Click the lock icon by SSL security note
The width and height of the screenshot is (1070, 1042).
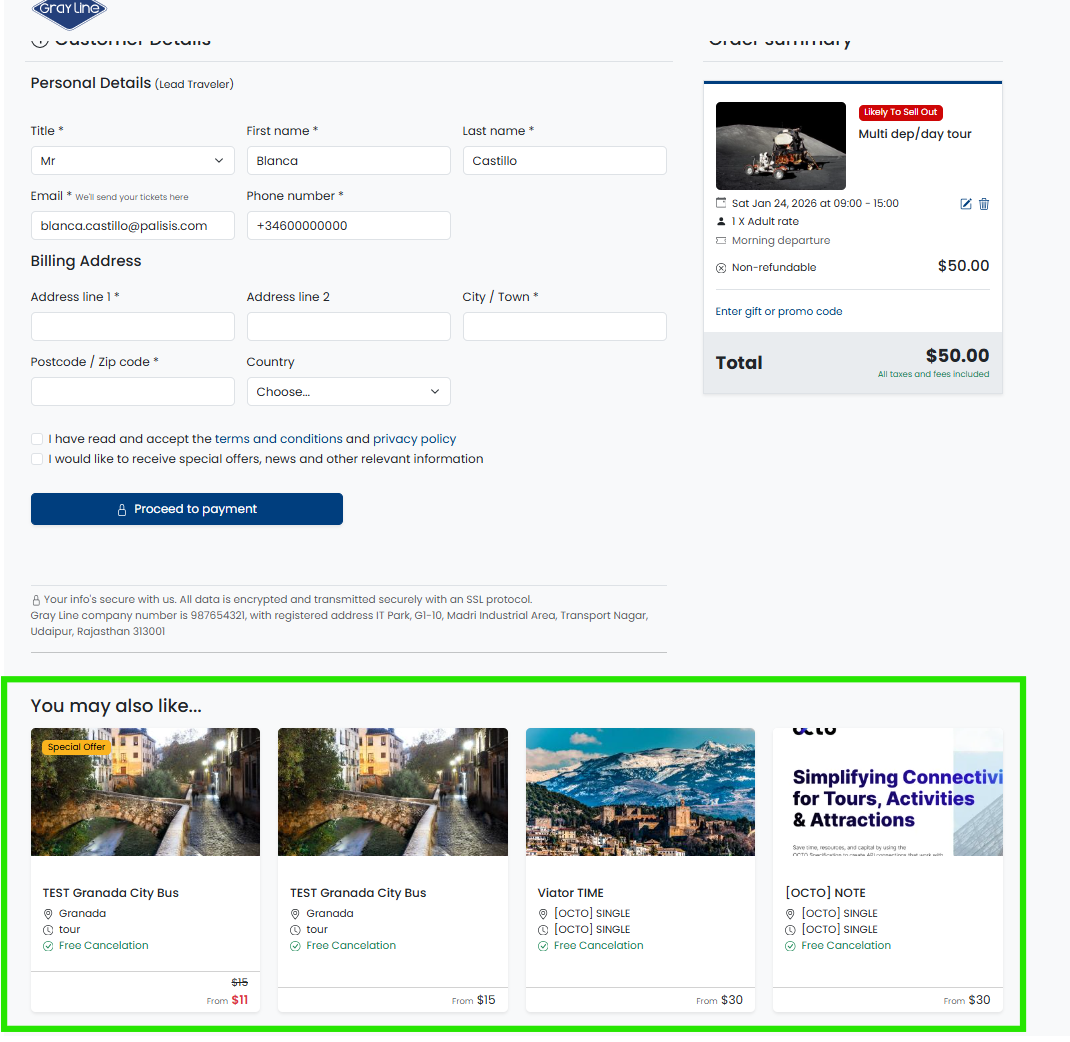point(36,600)
